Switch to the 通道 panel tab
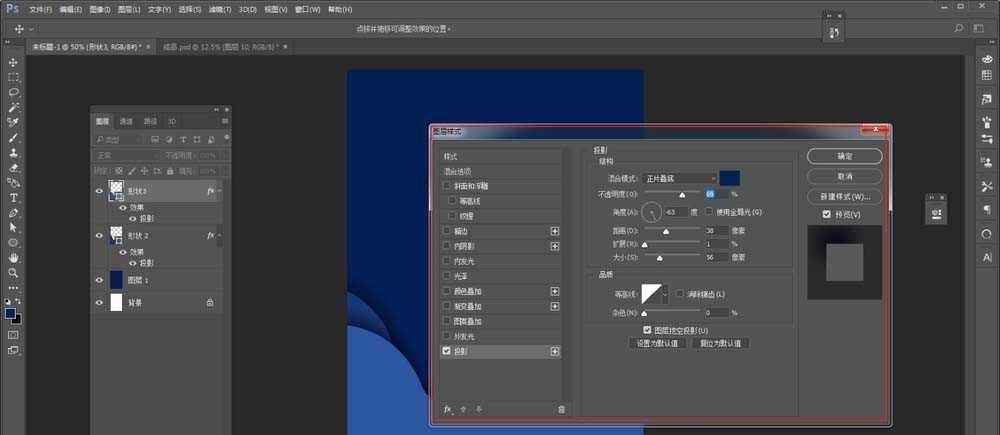Screen dimensions: 1000x435 click(x=126, y=121)
